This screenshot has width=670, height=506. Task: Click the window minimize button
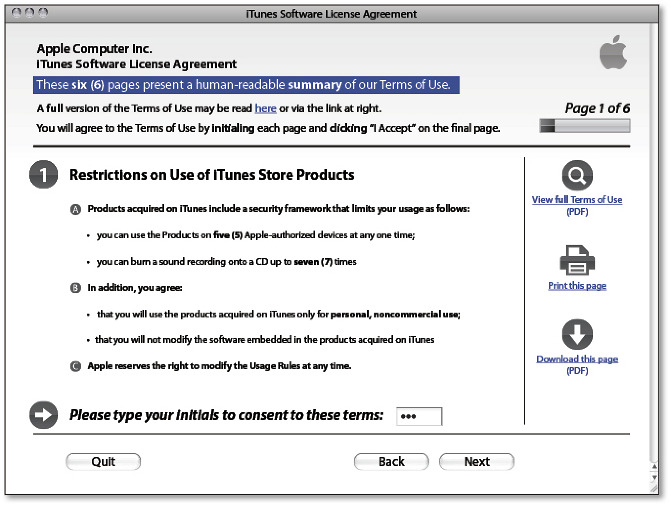pos(29,13)
